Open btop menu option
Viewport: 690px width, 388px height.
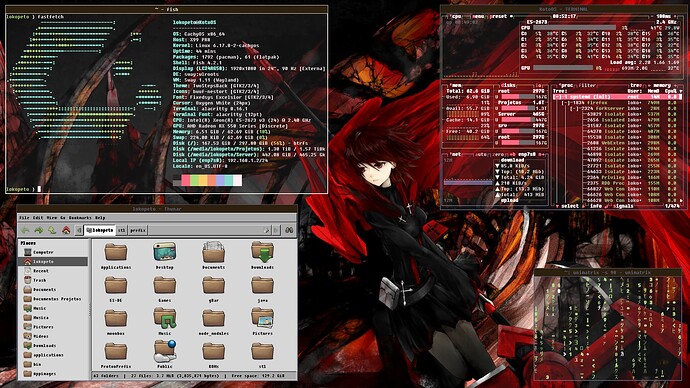tap(477, 16)
